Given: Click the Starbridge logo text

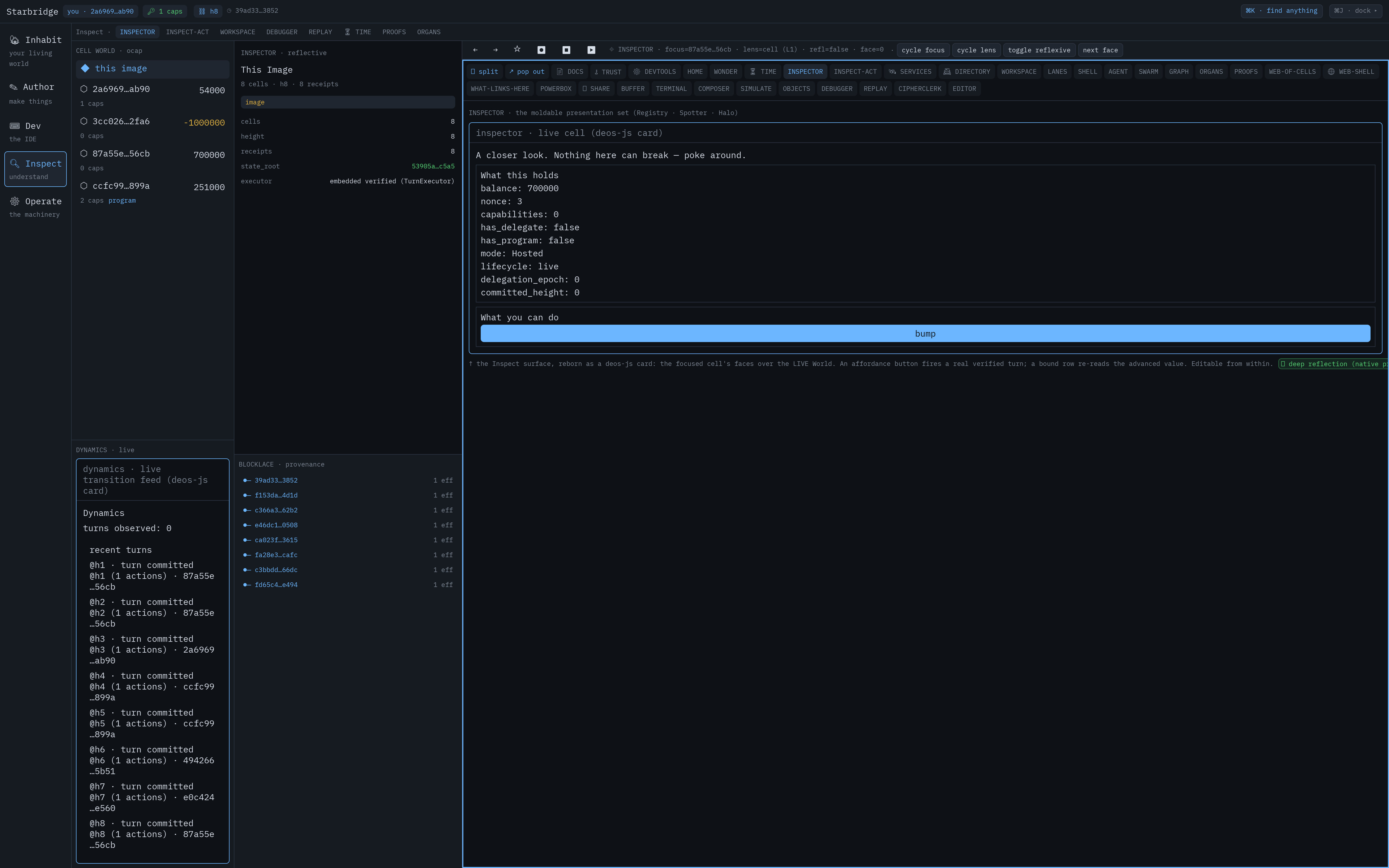Looking at the screenshot, I should 32,11.
